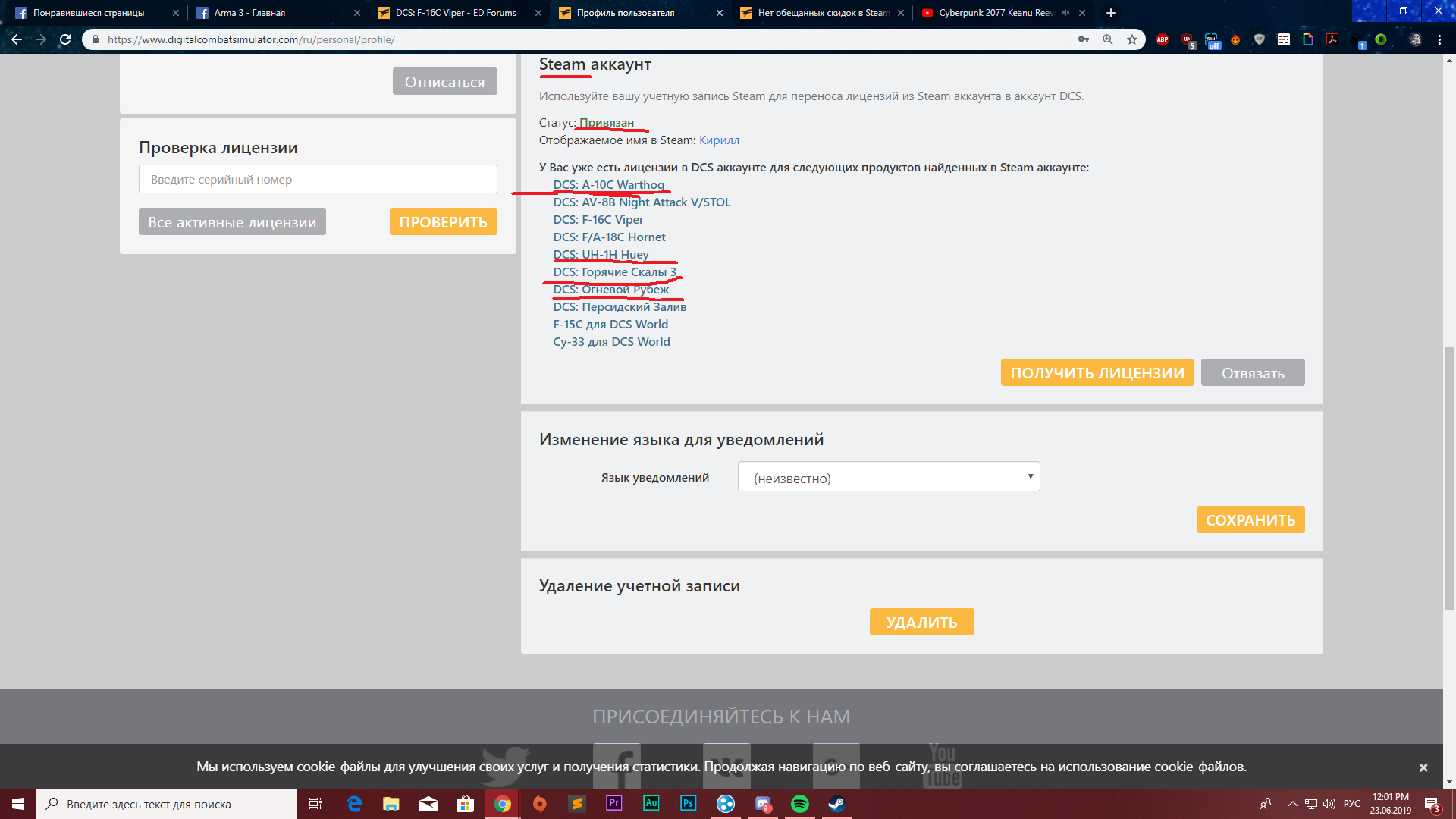Open the DCS: F-16C Viper link

tap(598, 220)
